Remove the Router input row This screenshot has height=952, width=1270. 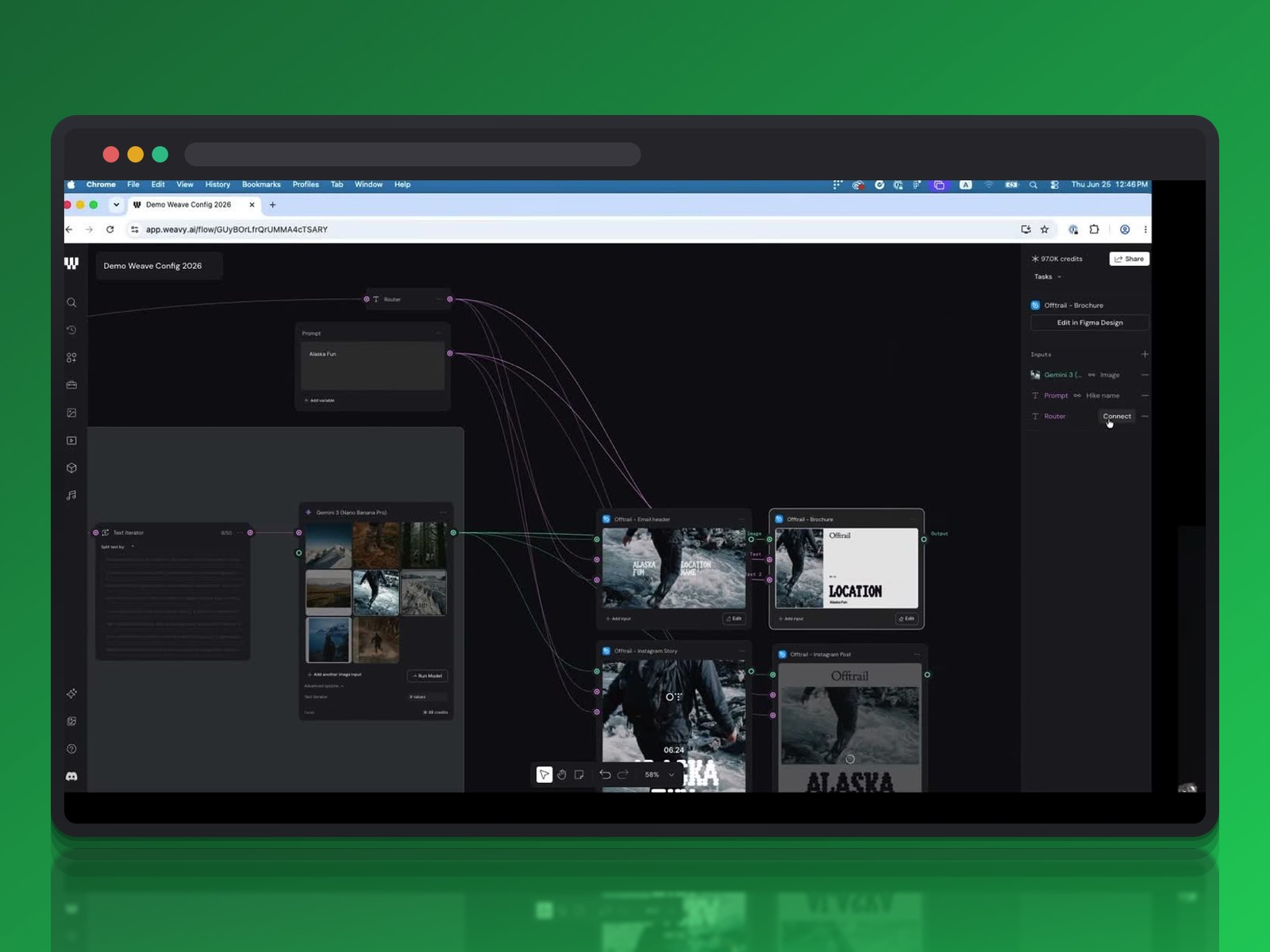1145,416
